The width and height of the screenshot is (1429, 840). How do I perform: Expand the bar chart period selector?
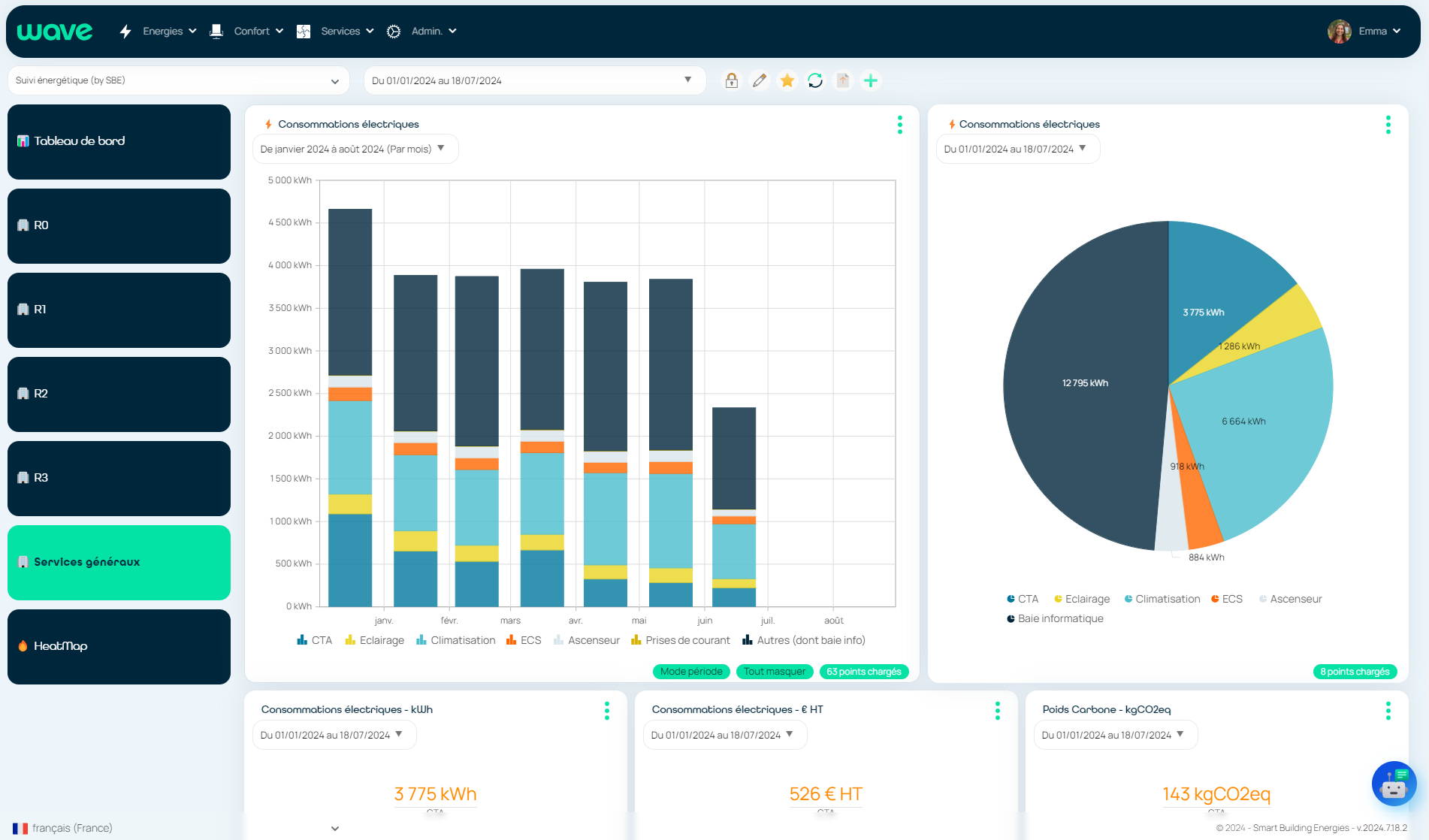pyautogui.click(x=355, y=149)
